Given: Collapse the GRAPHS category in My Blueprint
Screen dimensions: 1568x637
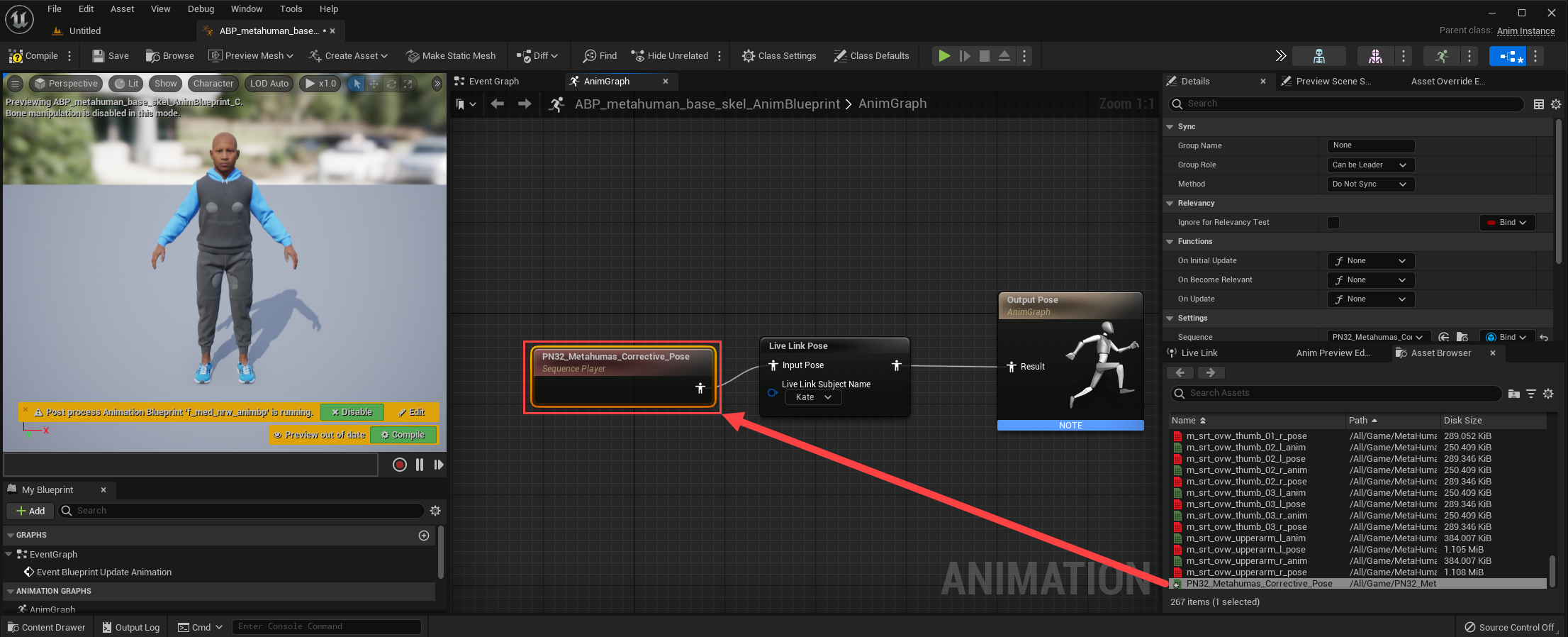Looking at the screenshot, I should [x=11, y=535].
